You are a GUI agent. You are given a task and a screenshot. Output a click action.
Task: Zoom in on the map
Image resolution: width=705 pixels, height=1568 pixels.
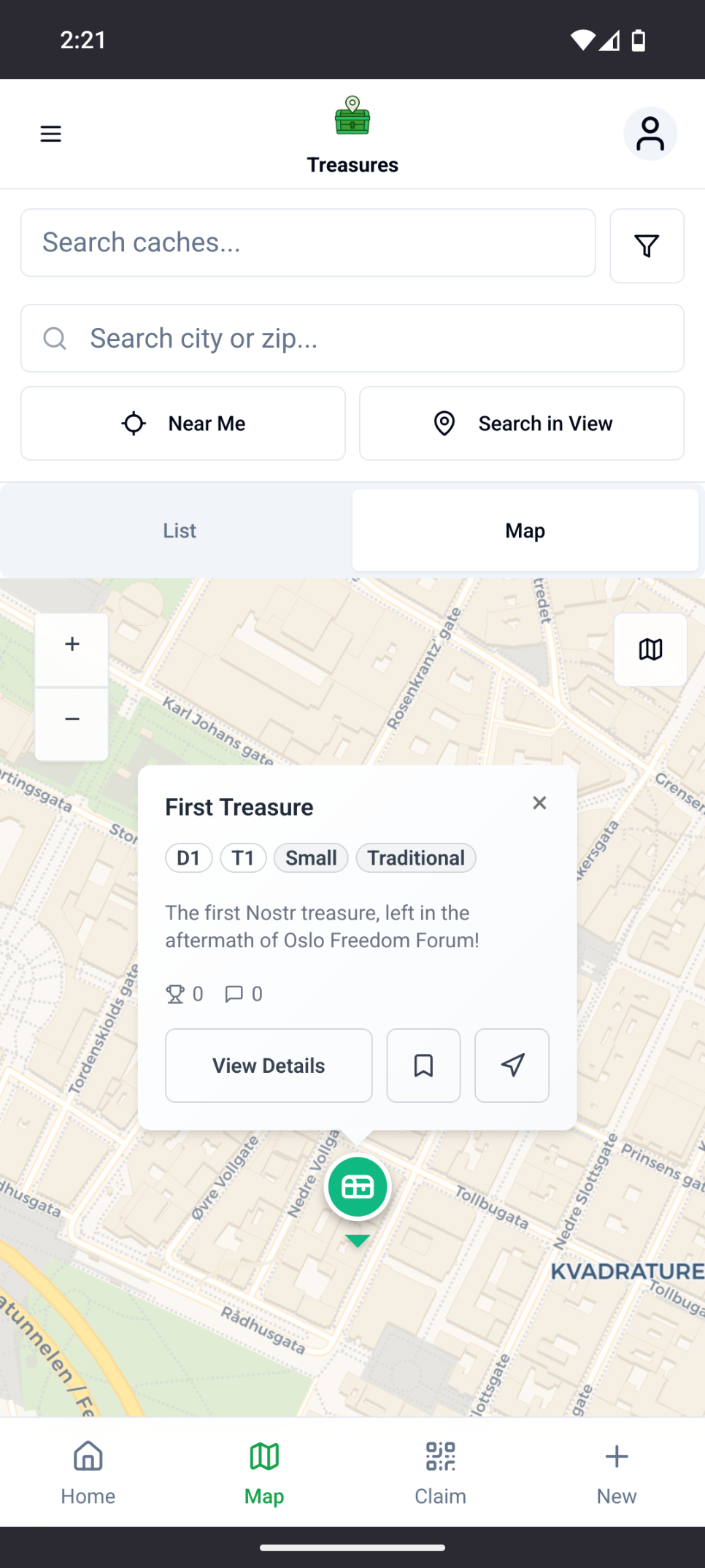(x=72, y=644)
